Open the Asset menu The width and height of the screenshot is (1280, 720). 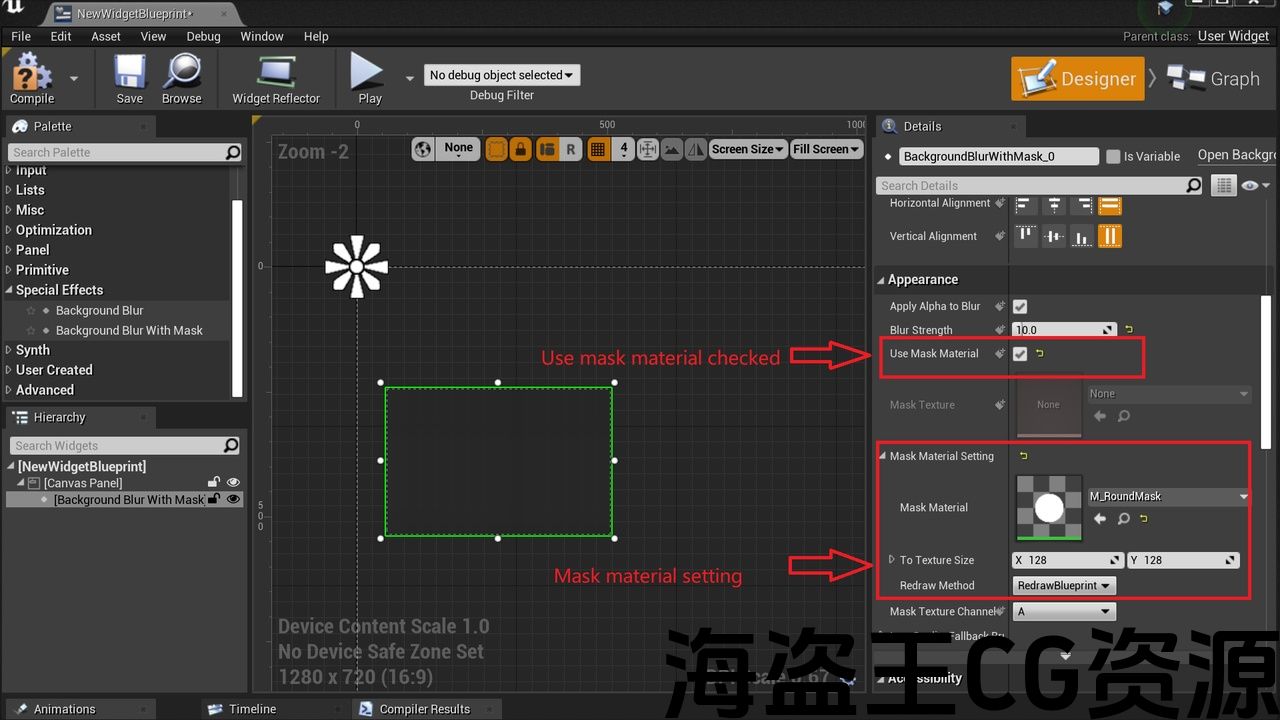106,36
